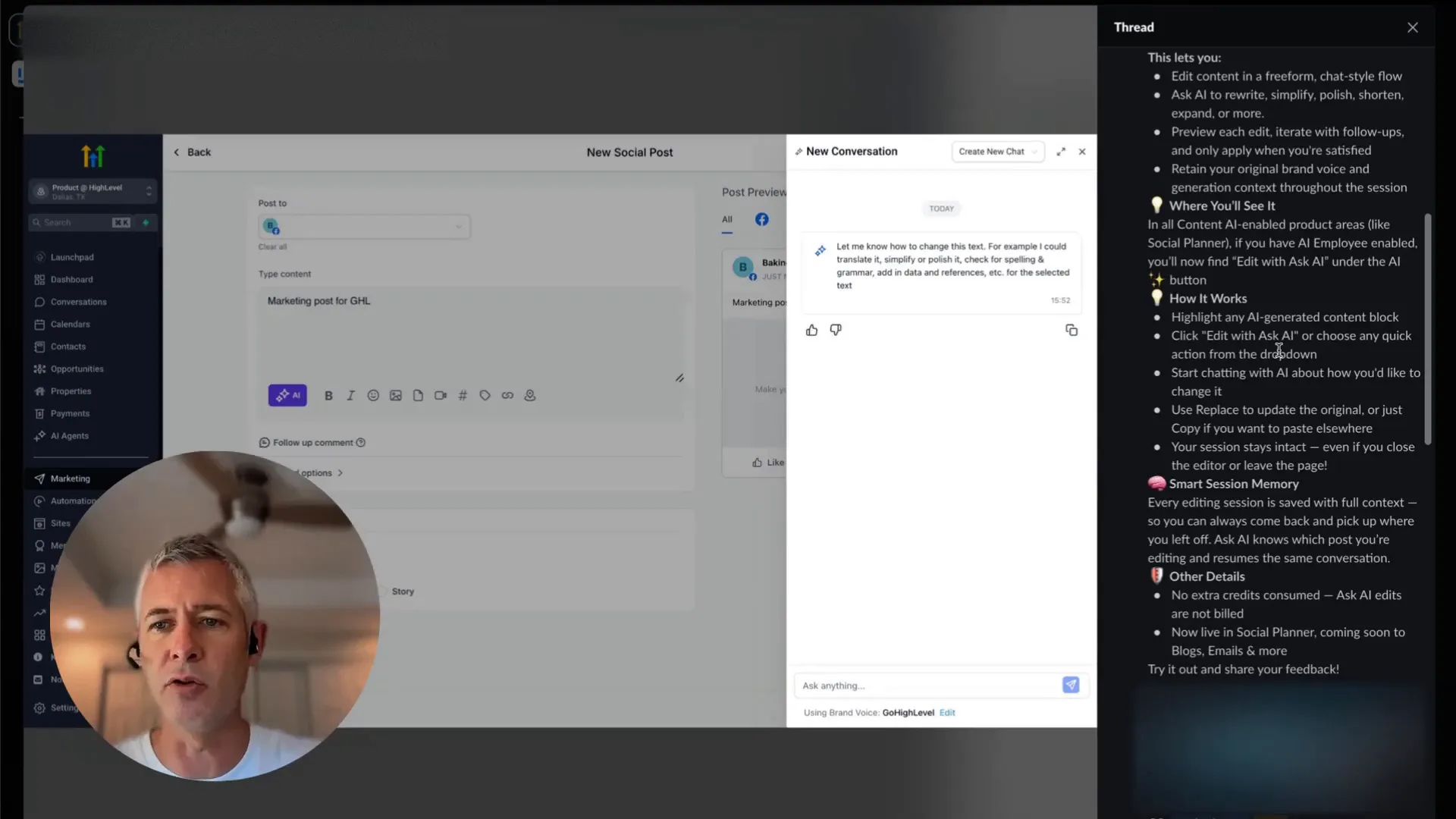1456x819 pixels.
Task: Click the insert link icon in toolbar
Action: (507, 395)
